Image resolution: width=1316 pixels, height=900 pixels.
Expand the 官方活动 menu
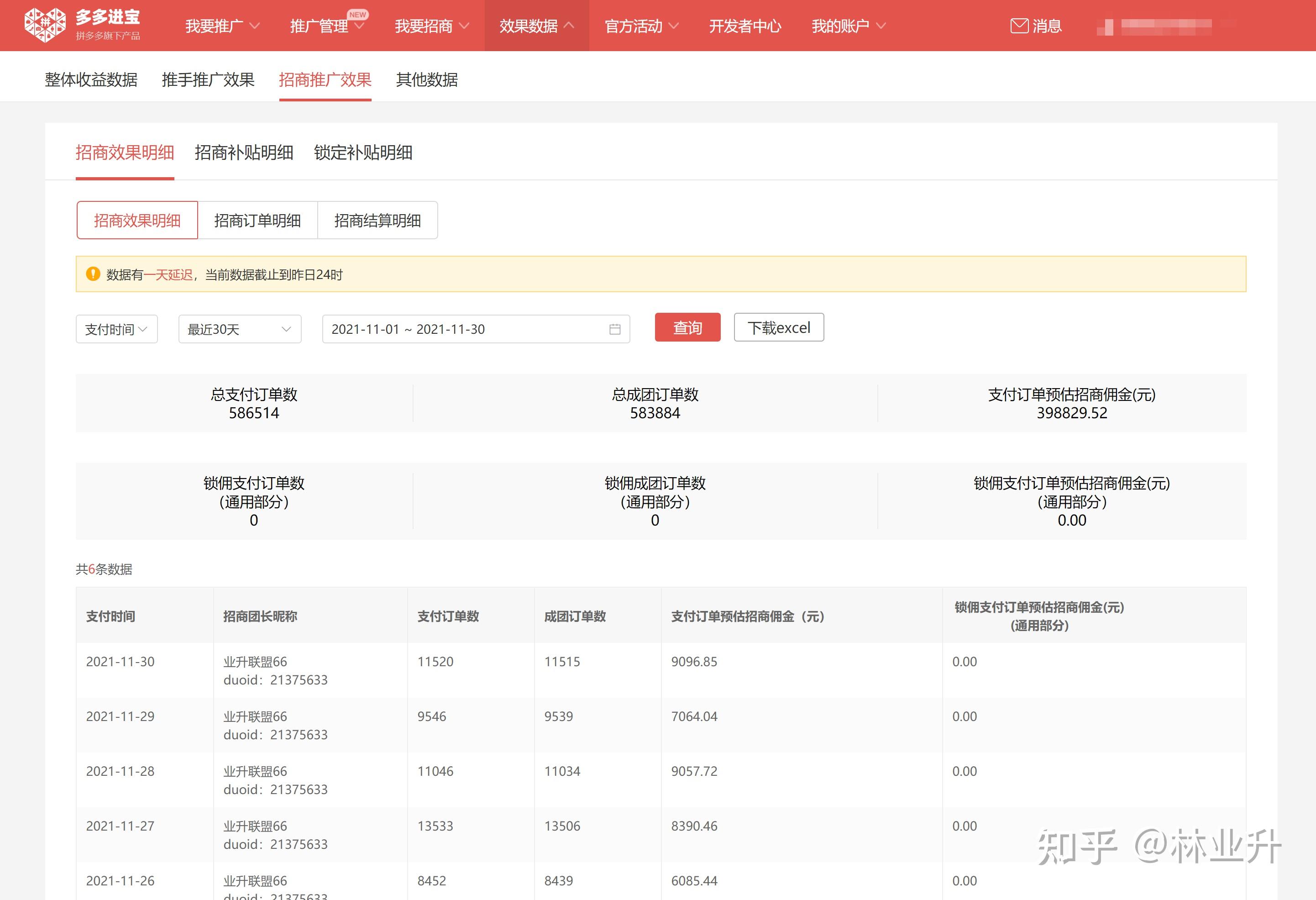(641, 26)
